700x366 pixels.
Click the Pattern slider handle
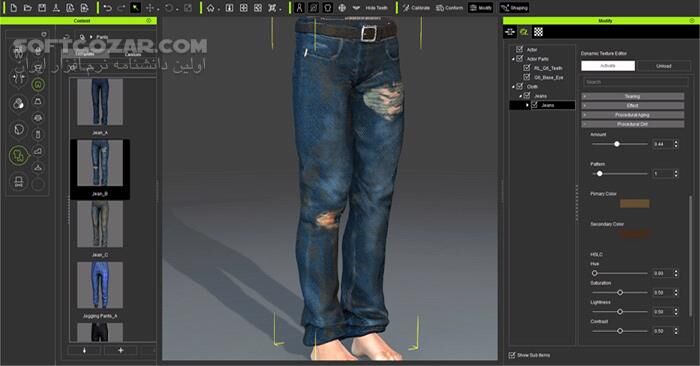point(600,174)
